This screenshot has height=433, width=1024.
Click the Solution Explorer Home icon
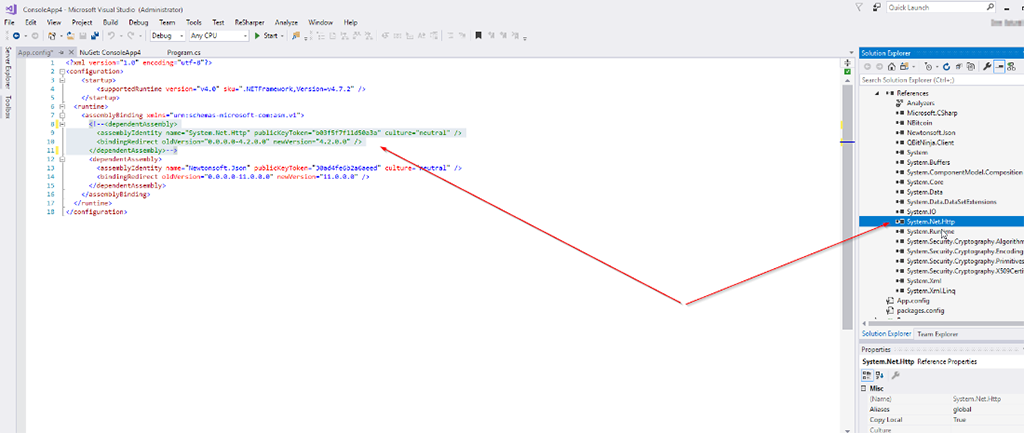[x=893, y=66]
